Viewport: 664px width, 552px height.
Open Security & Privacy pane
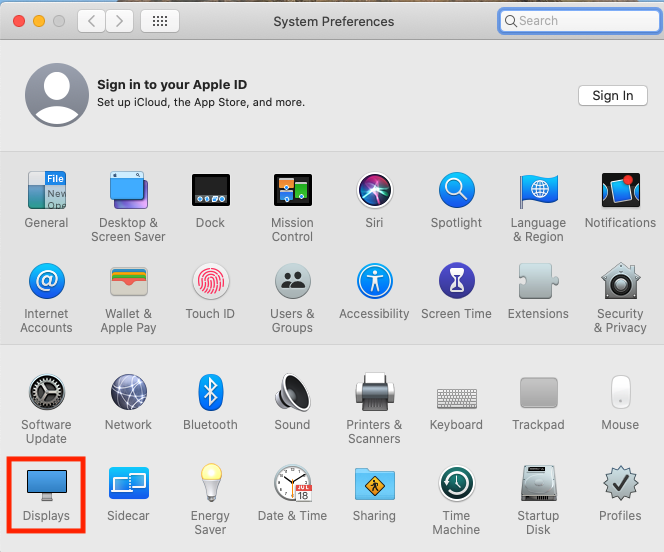click(620, 283)
